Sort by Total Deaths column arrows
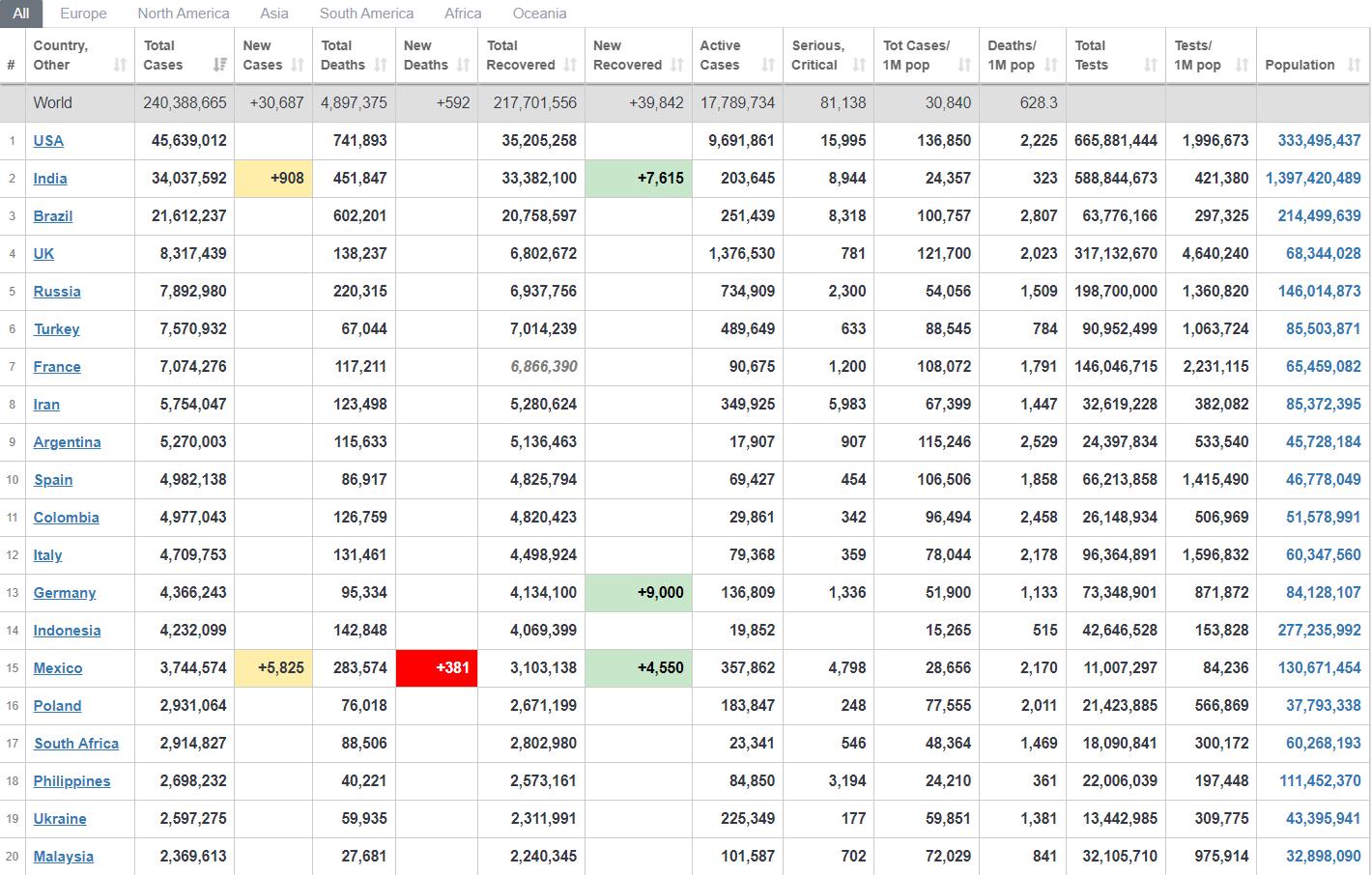1372x875 pixels. (381, 65)
